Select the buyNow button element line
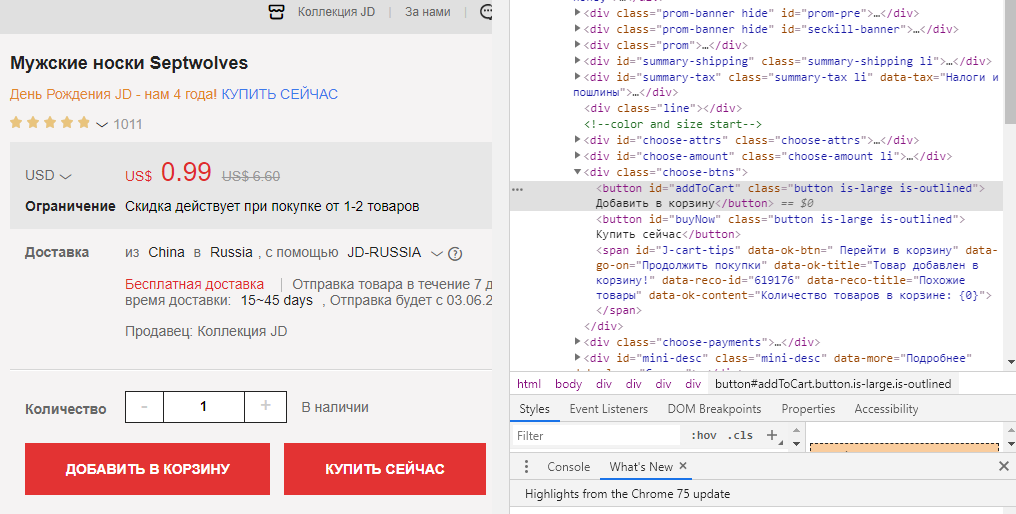Image resolution: width=1016 pixels, height=514 pixels. point(780,227)
